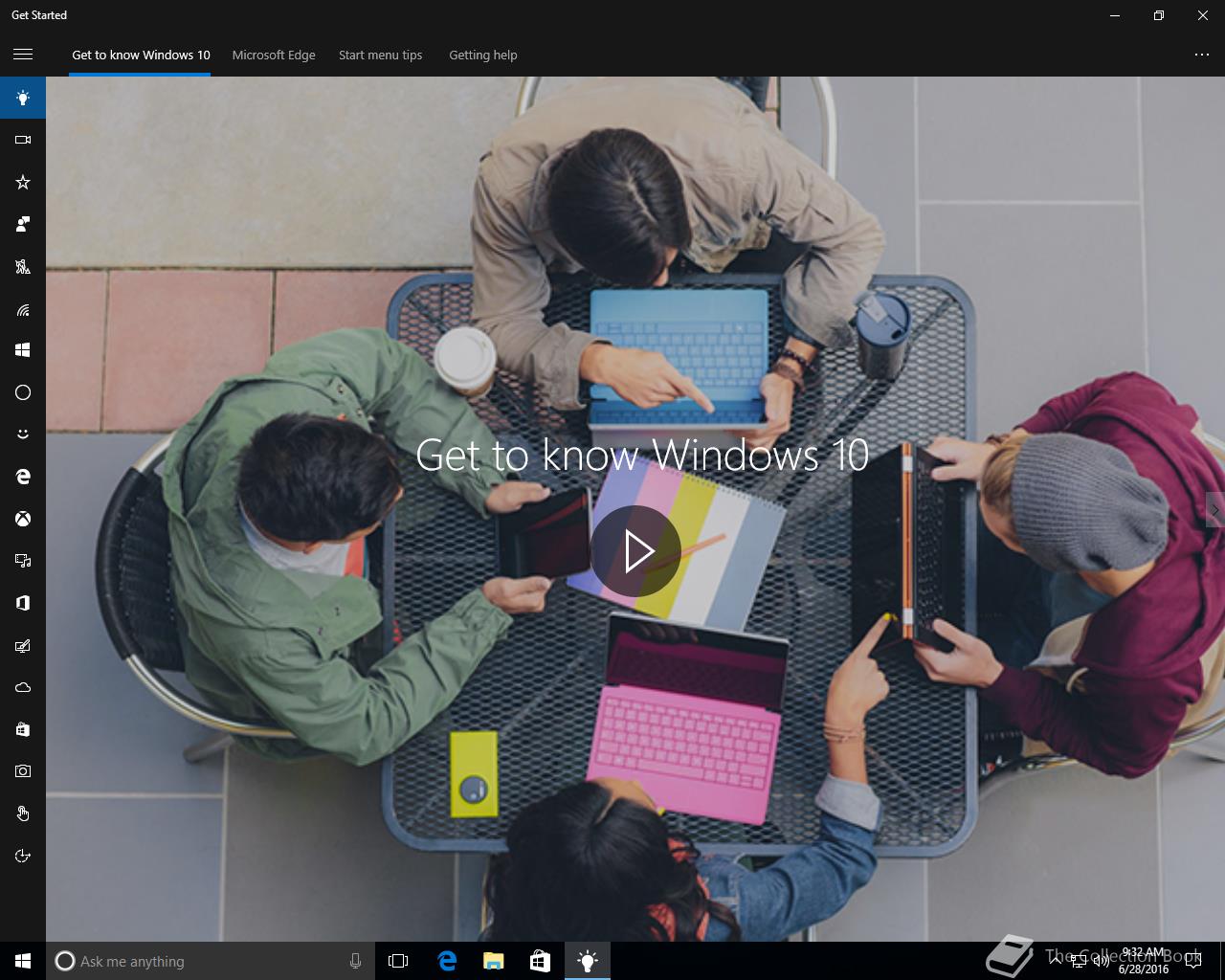Play the Get to know Windows 10 video

635,551
